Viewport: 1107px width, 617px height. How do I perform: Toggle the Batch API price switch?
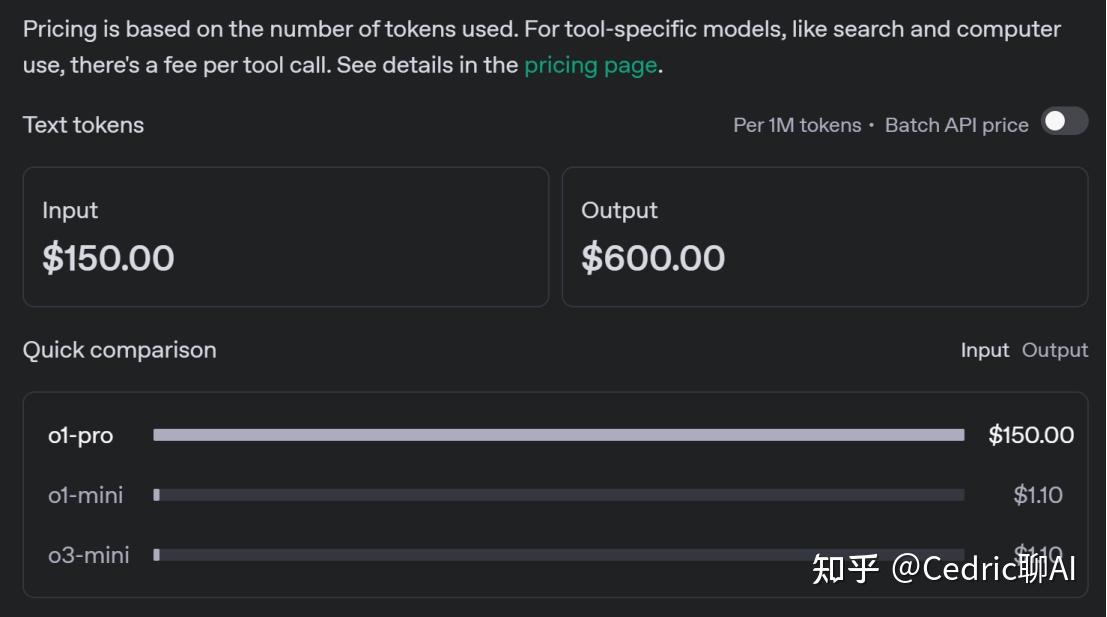pos(1064,121)
